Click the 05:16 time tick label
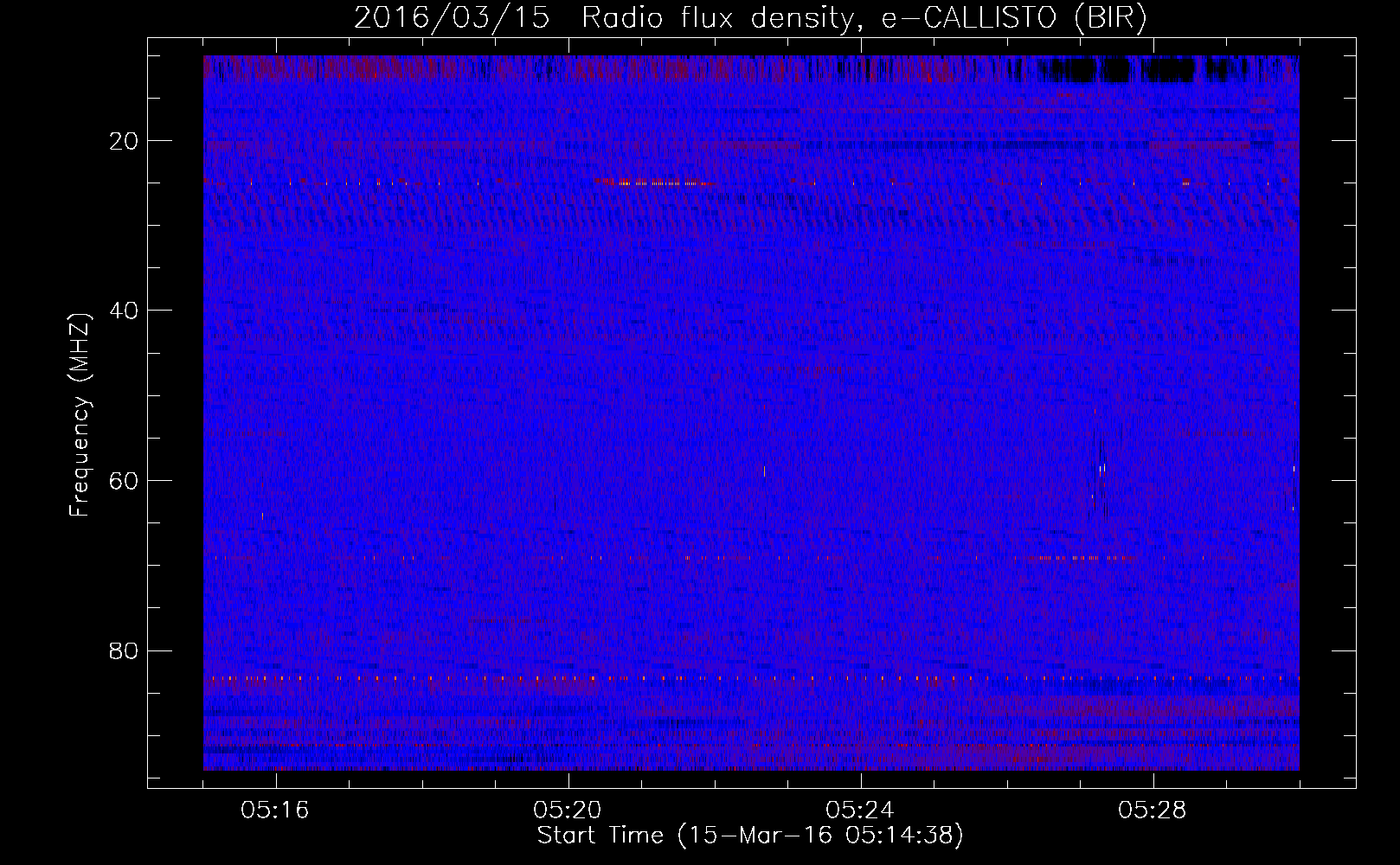Viewport: 1400px width, 865px height. 275,811
